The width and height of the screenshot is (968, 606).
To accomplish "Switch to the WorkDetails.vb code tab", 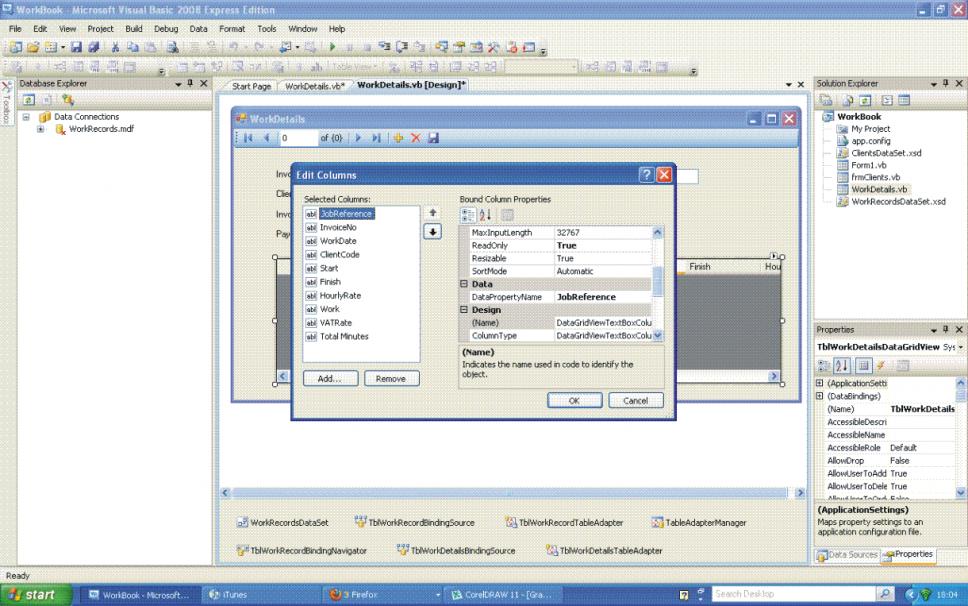I will point(315,86).
